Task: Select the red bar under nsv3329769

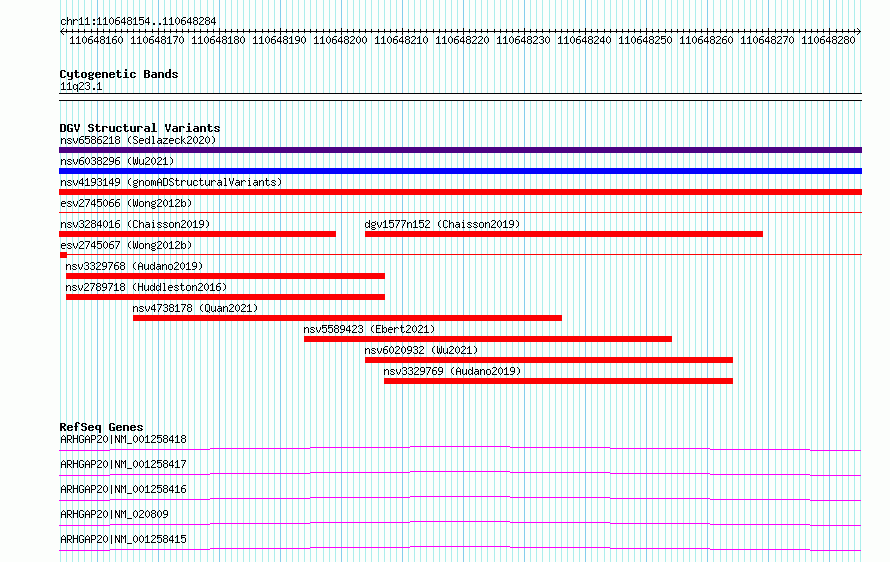Action: tap(559, 381)
